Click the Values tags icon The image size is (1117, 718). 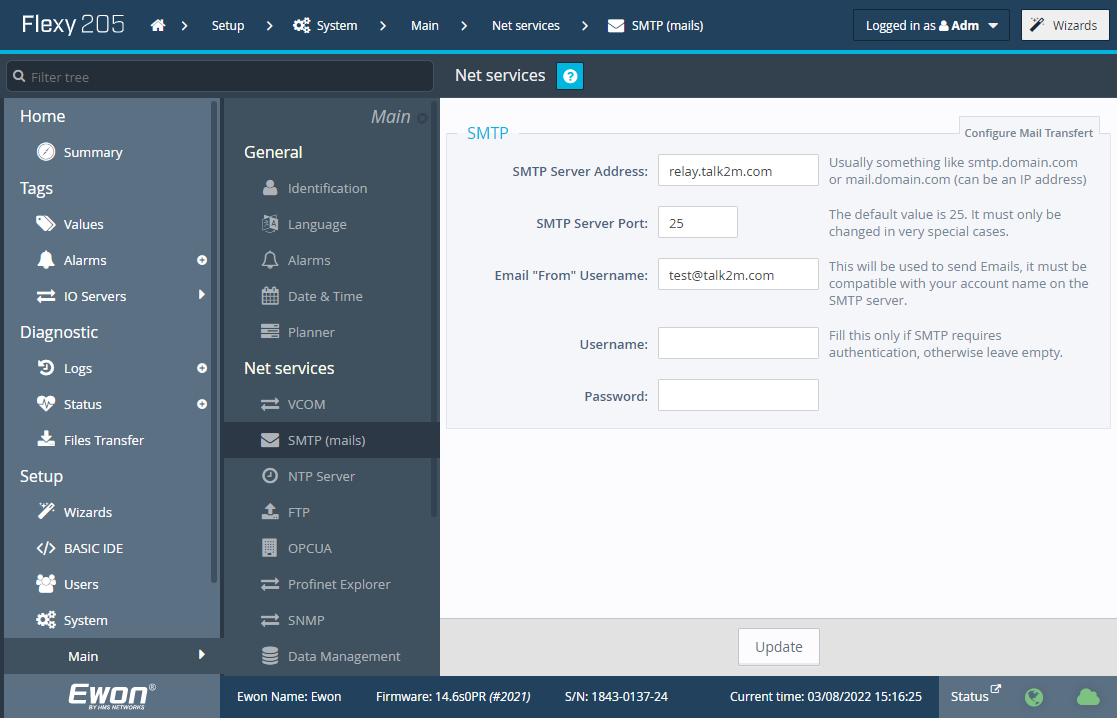pos(46,224)
